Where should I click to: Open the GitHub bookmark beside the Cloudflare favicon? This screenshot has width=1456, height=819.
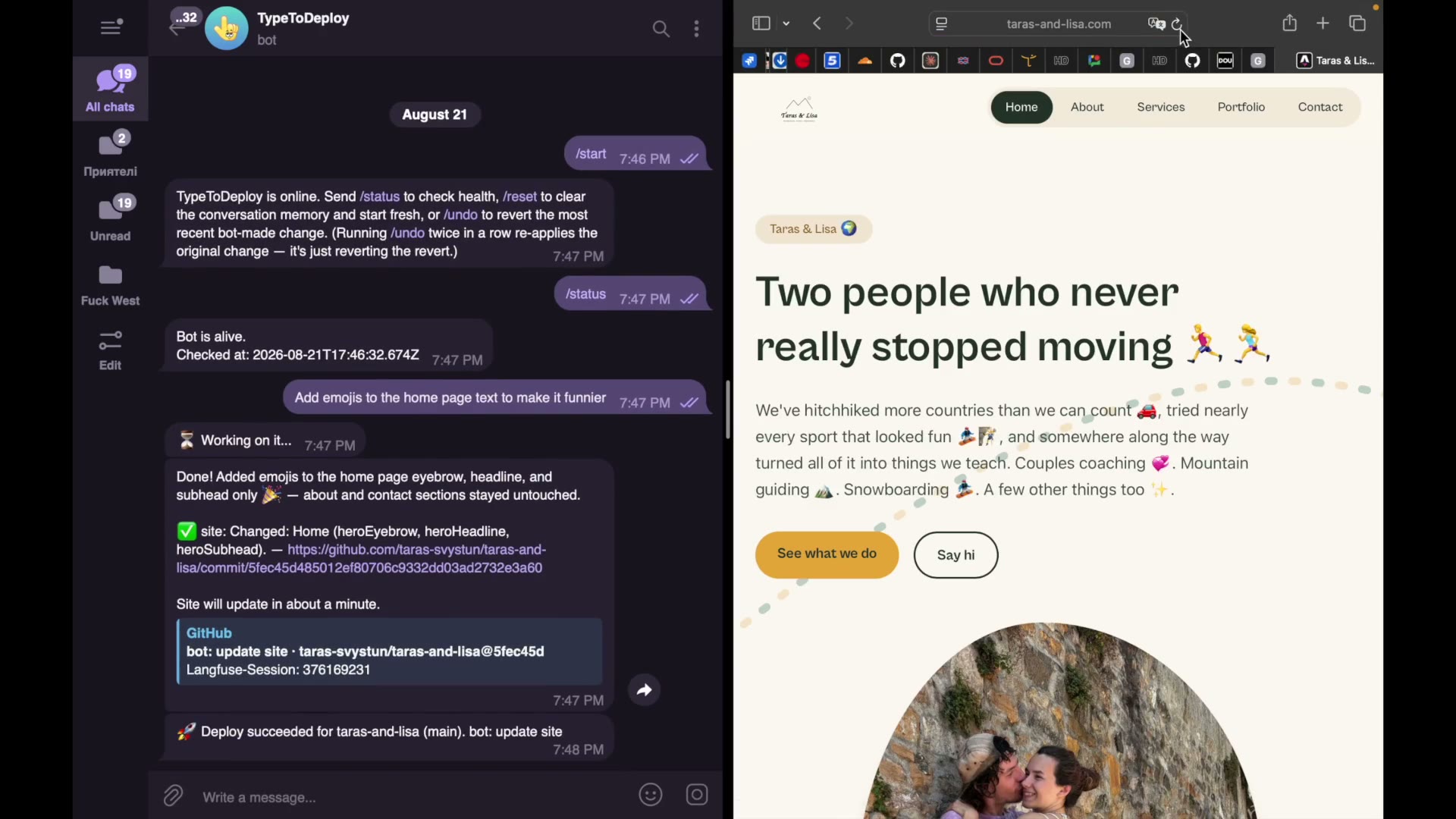898,61
